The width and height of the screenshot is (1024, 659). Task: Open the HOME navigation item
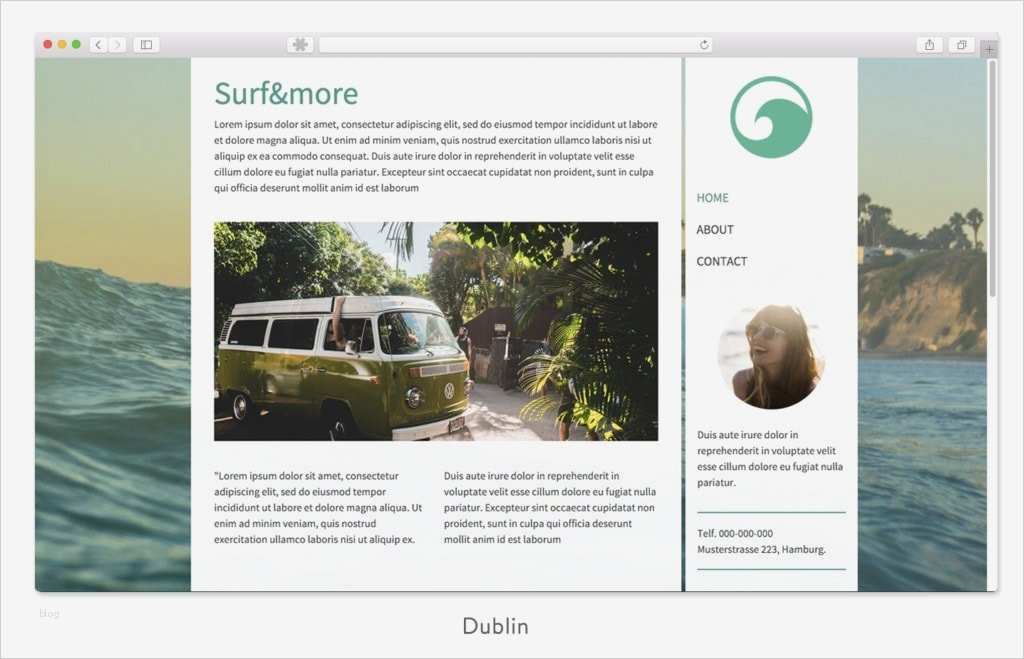712,198
